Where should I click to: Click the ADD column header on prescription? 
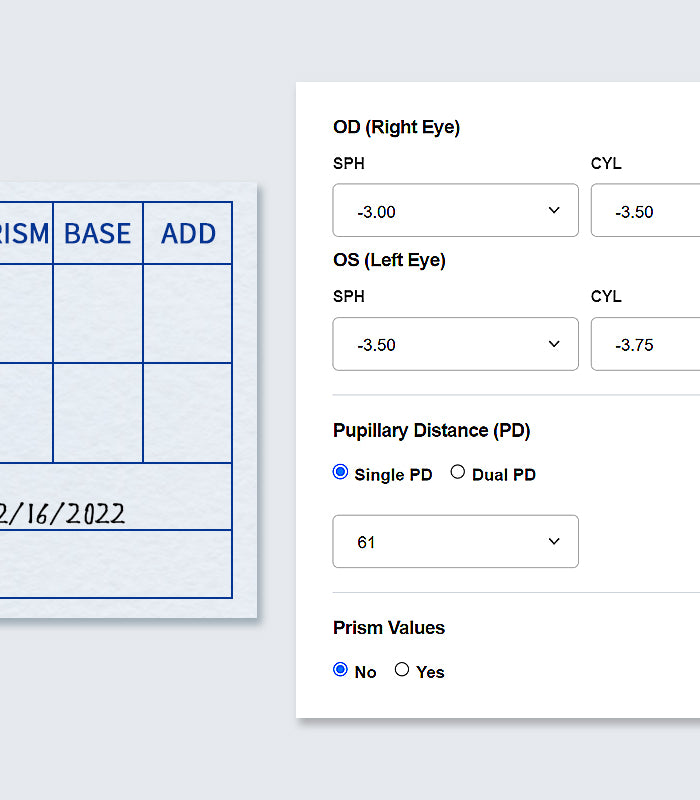(188, 233)
